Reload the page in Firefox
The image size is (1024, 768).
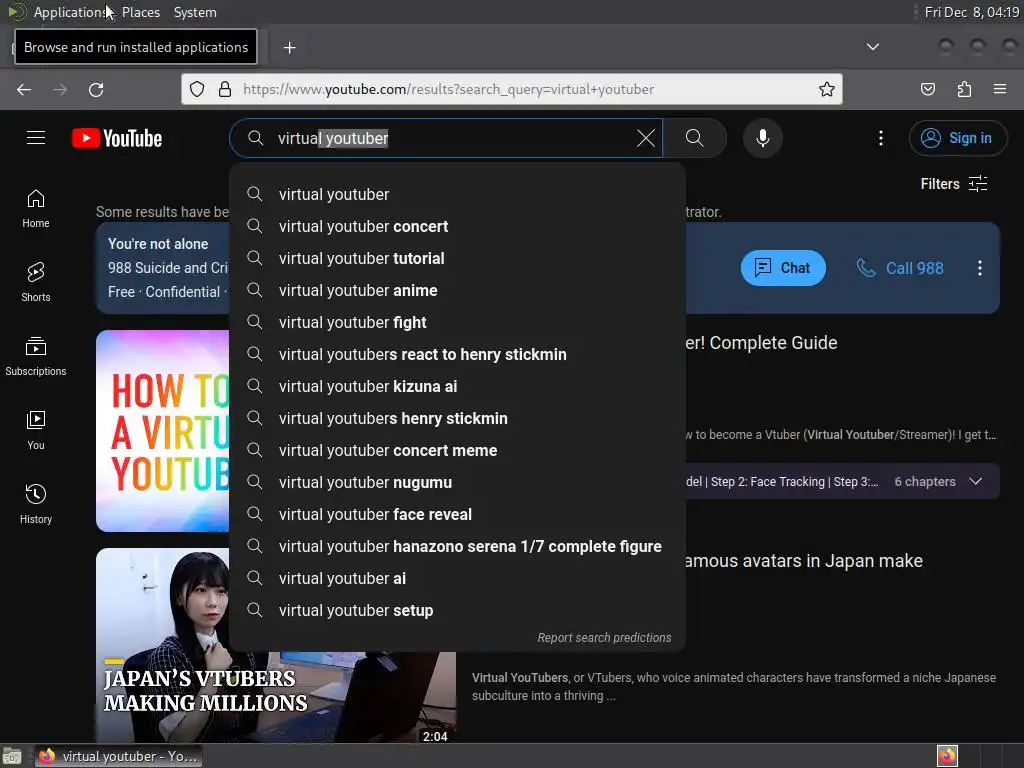[96, 89]
